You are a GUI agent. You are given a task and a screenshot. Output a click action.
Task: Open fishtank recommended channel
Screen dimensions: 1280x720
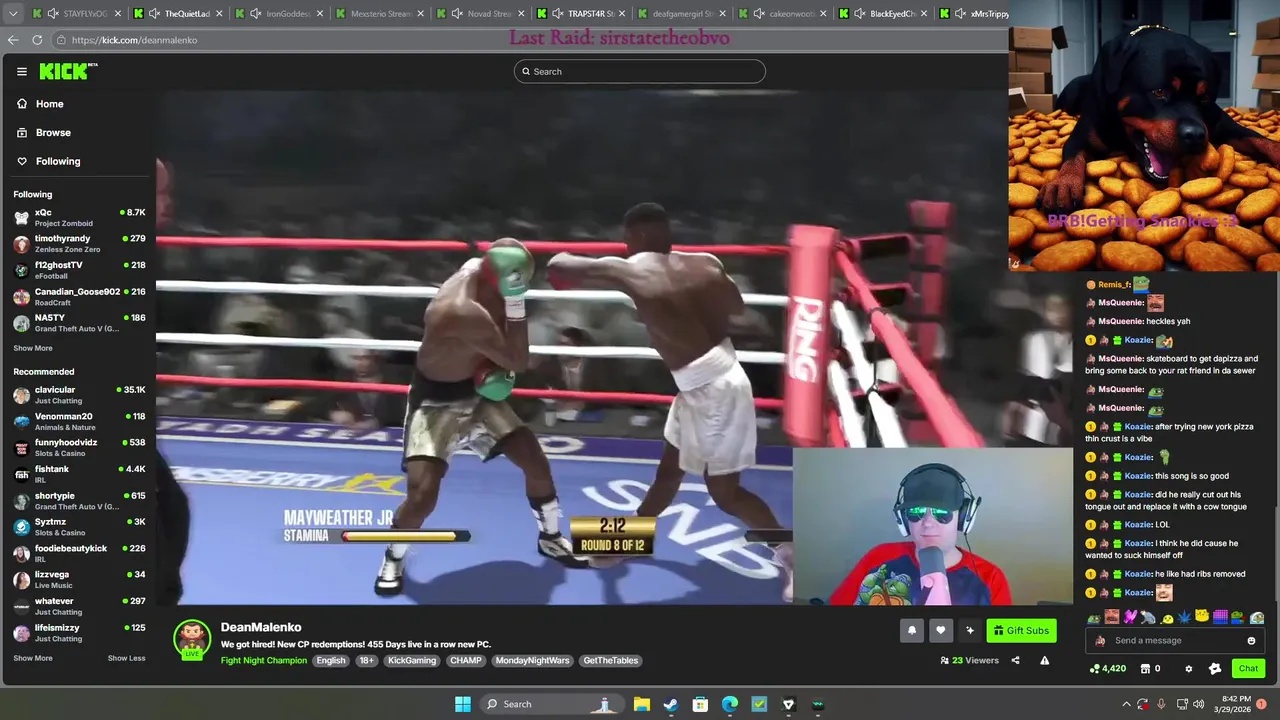(x=78, y=474)
